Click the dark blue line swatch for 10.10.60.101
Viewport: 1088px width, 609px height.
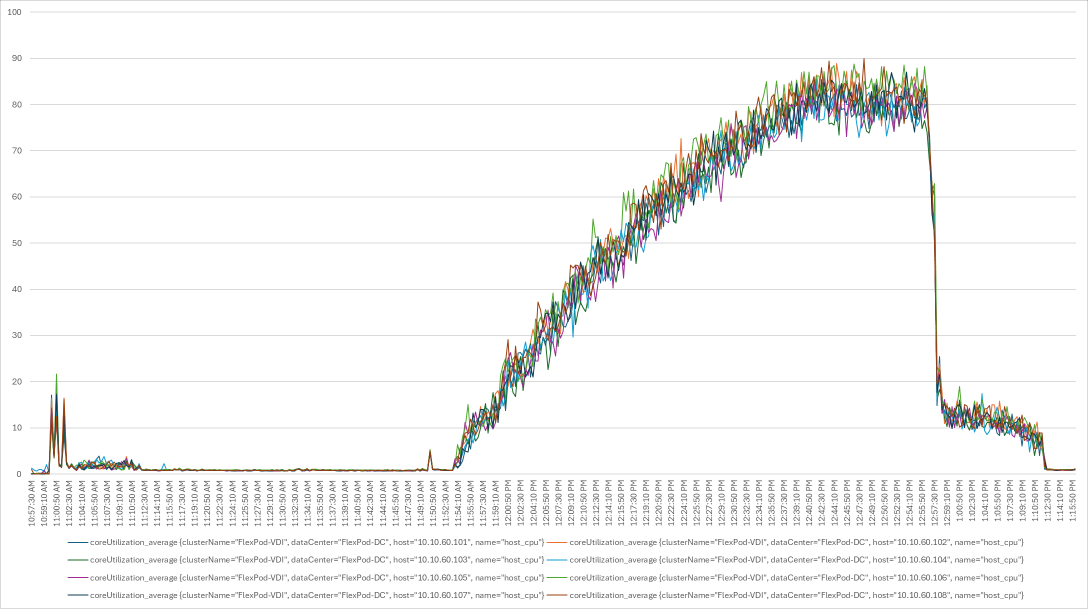78,542
